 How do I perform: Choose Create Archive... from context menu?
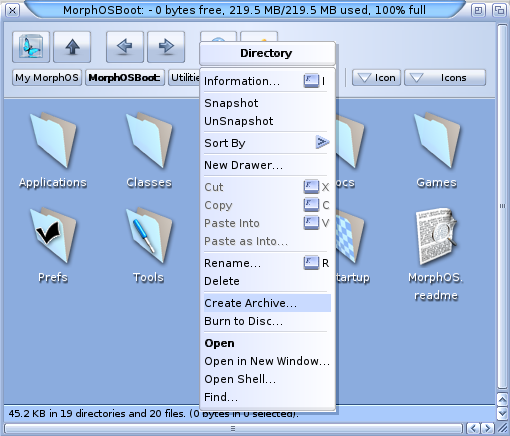(267, 303)
